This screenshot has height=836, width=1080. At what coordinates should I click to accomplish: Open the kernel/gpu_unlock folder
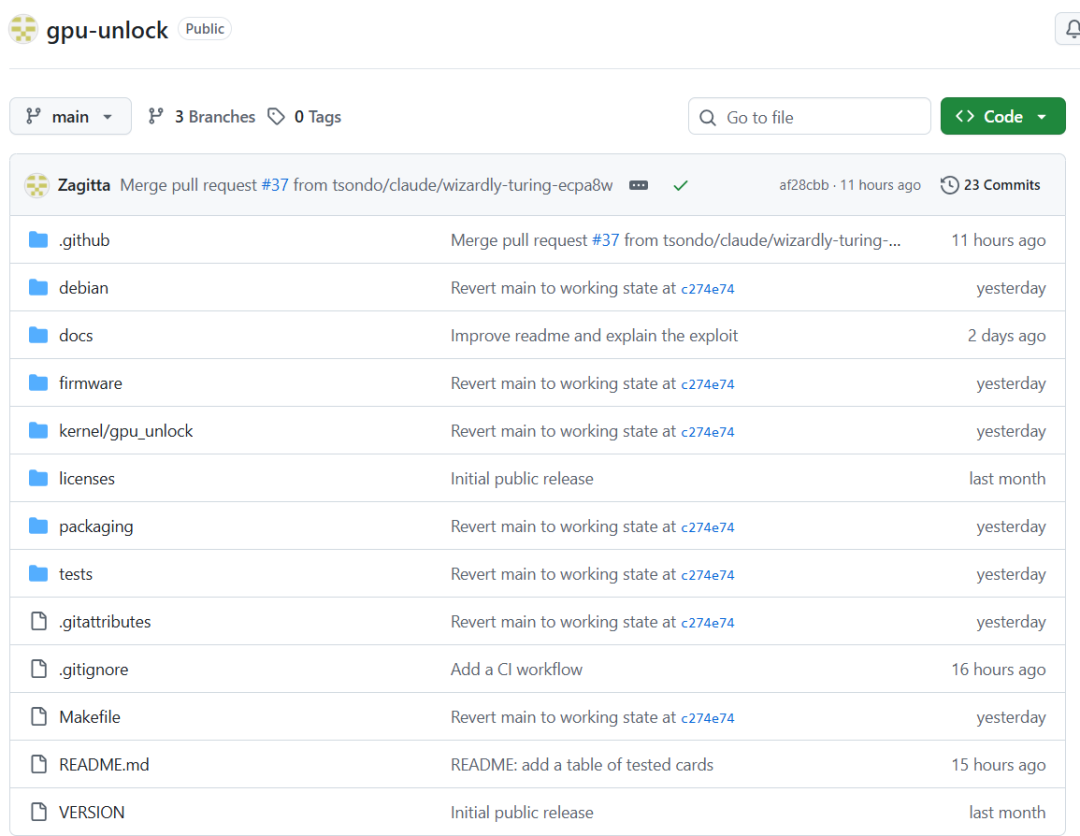(126, 431)
